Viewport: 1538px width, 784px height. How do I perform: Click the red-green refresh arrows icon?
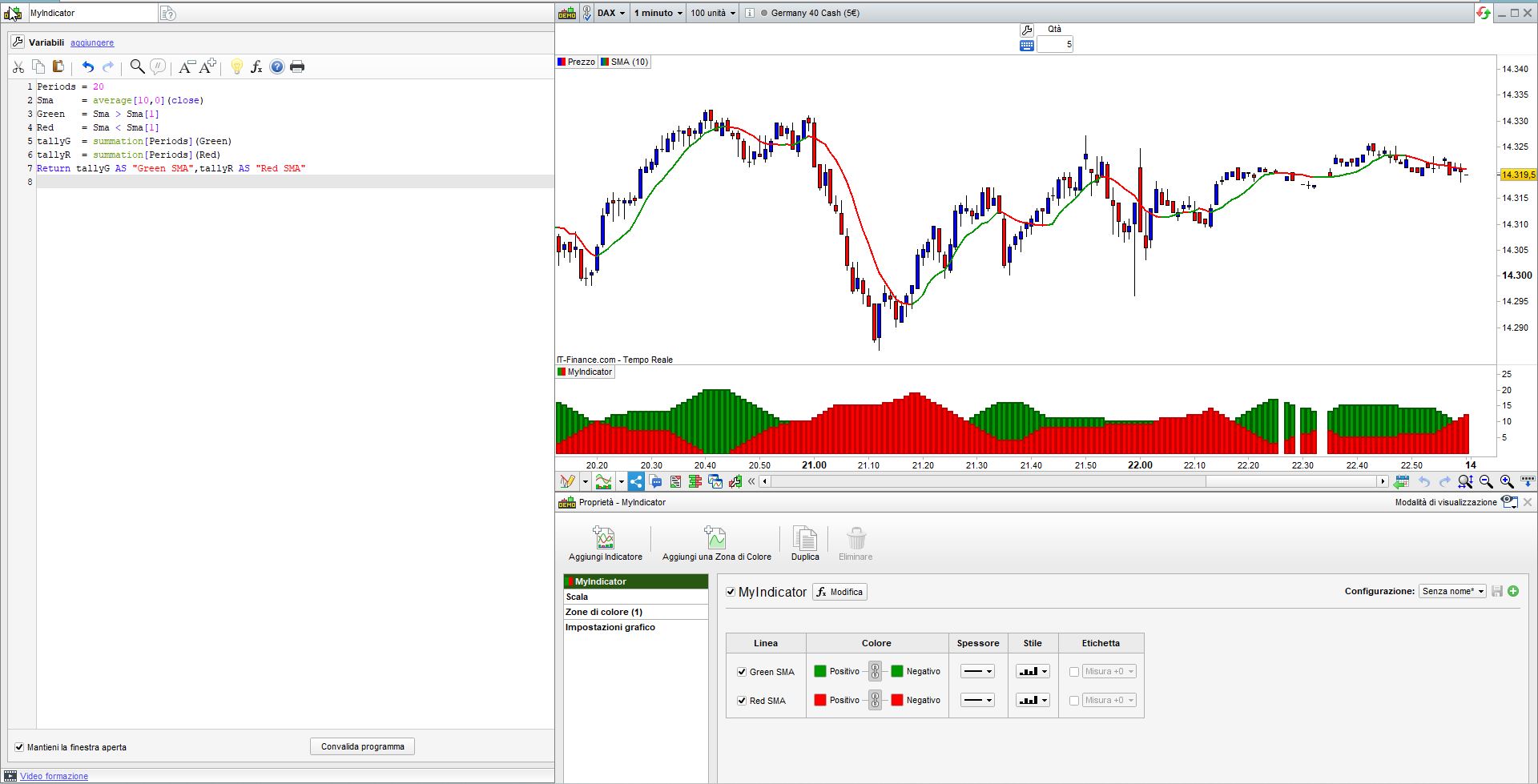pyautogui.click(x=1484, y=13)
